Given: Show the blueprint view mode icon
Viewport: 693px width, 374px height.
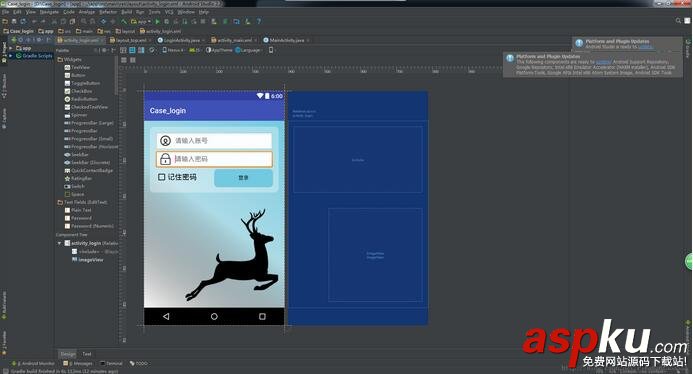Looking at the screenshot, I should pyautogui.click(x=132, y=50).
